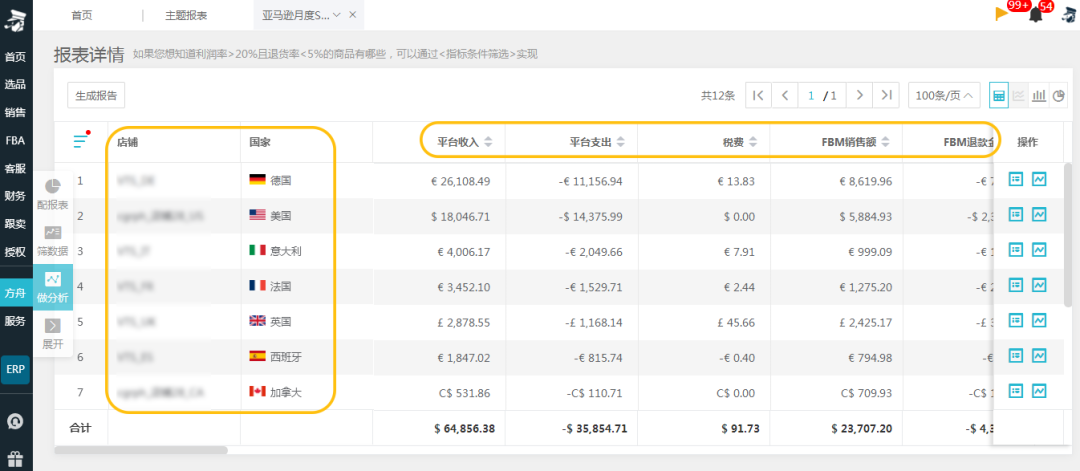1080x471 pixels.
Task: Open FBA in the sidebar
Action: [x=15, y=140]
